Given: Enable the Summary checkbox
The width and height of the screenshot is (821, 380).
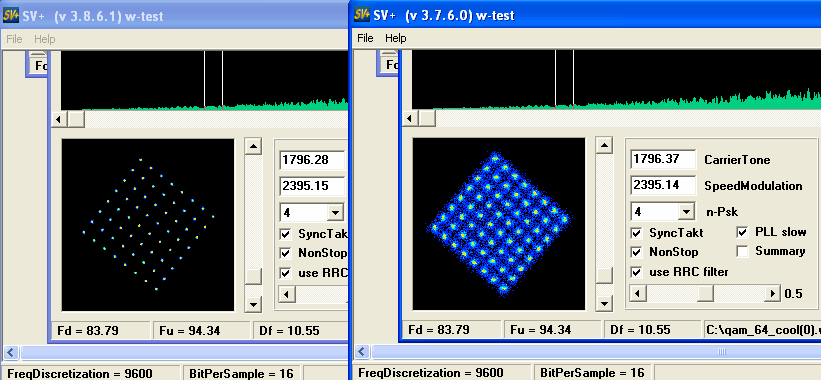Looking at the screenshot, I should tap(742, 251).
